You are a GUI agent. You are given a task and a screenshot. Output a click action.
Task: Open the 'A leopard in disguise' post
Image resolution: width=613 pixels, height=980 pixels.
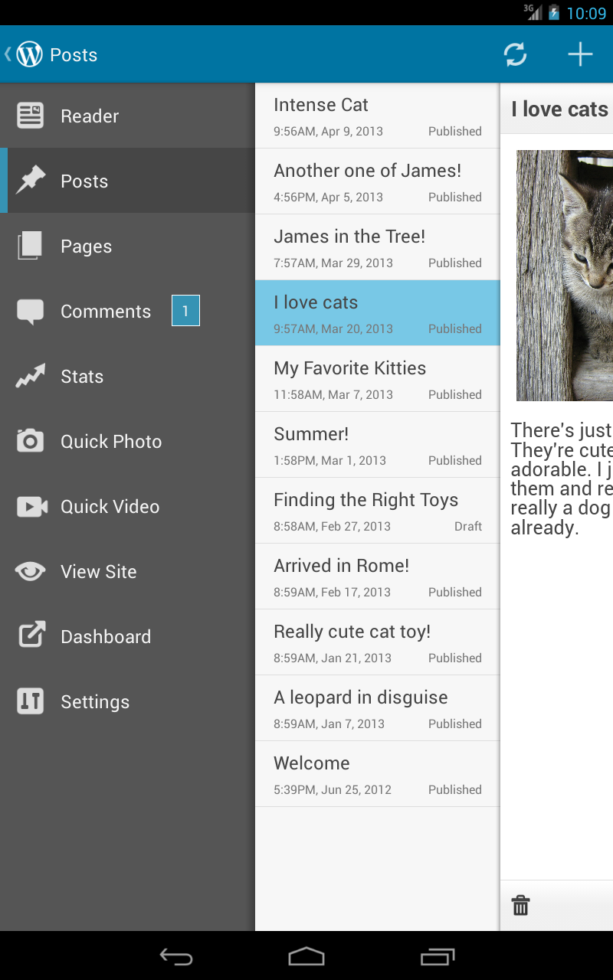click(377, 708)
